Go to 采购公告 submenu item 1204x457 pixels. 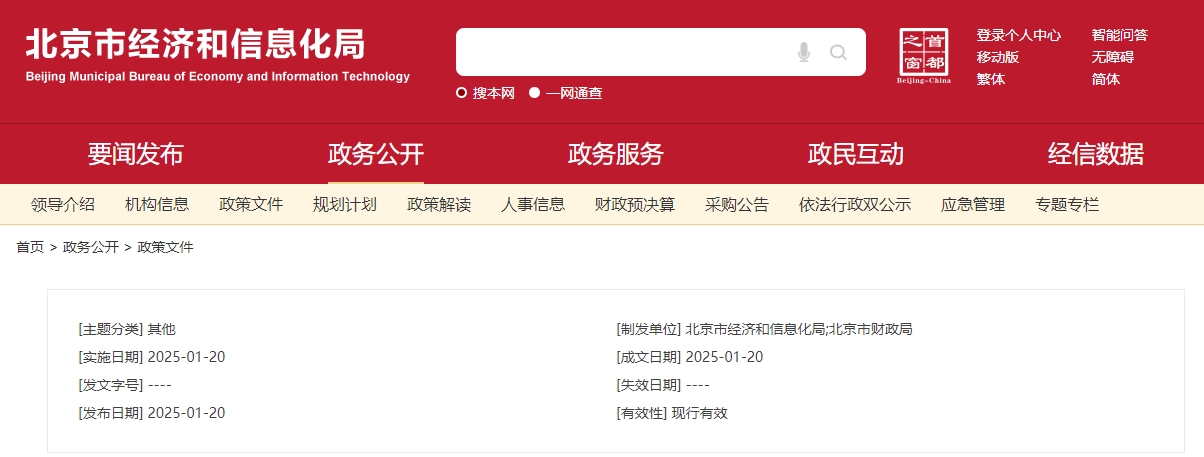pyautogui.click(x=737, y=205)
